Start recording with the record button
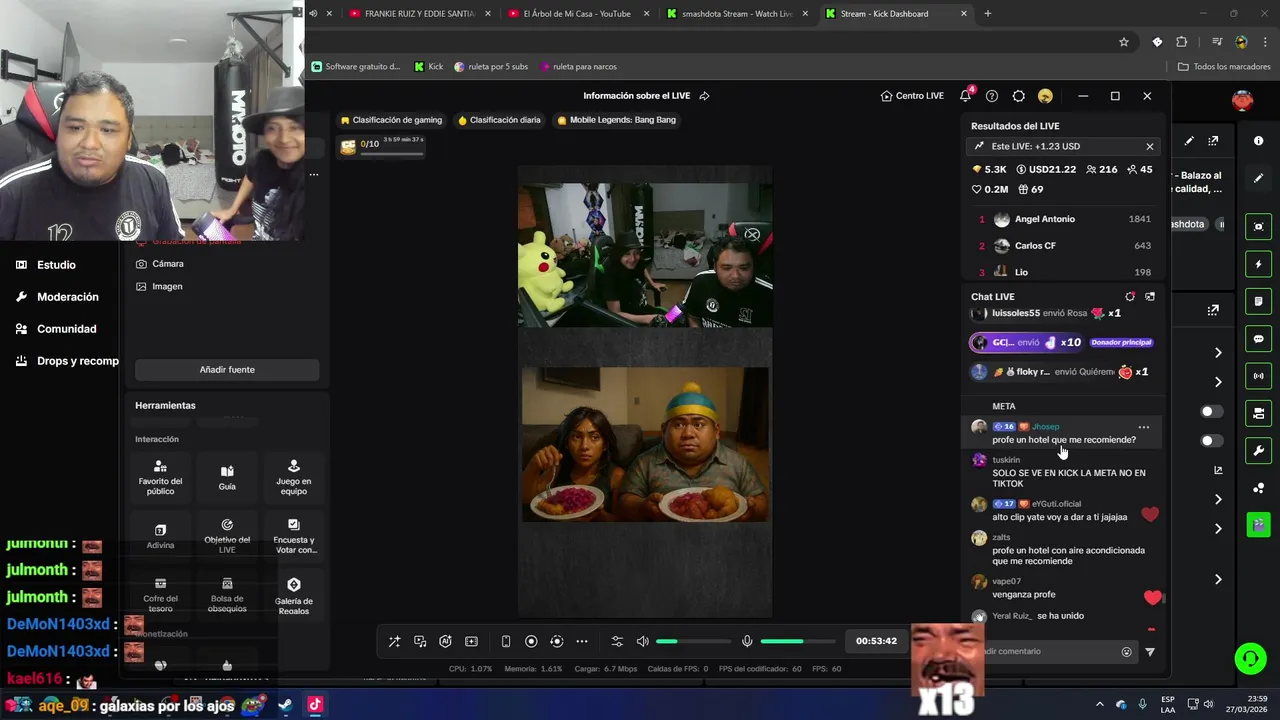Screen dimensions: 1280x720 (531, 641)
